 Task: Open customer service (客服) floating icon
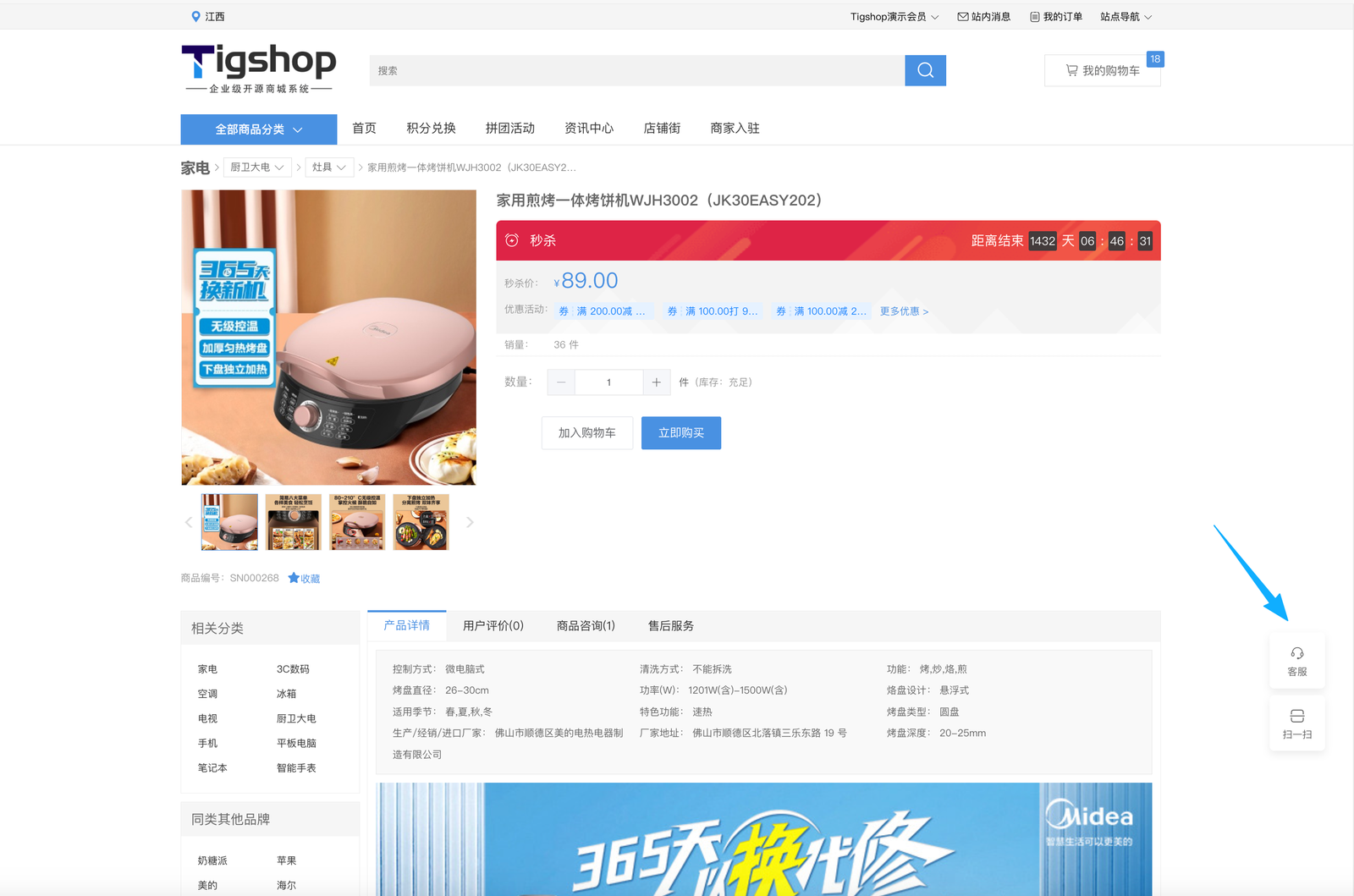[x=1296, y=661]
